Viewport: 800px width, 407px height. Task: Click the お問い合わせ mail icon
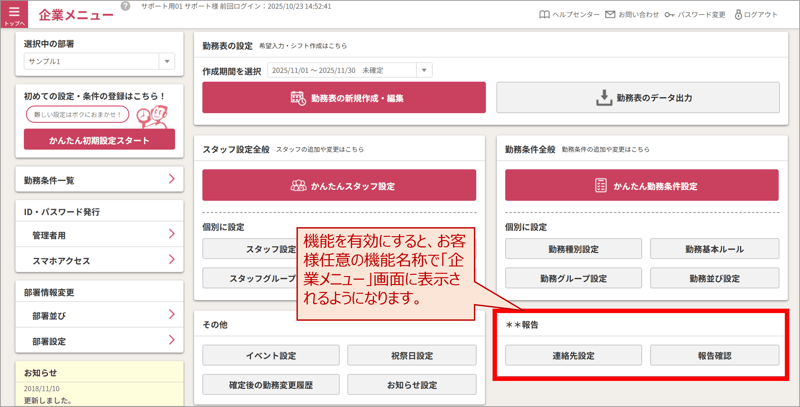tap(611, 15)
